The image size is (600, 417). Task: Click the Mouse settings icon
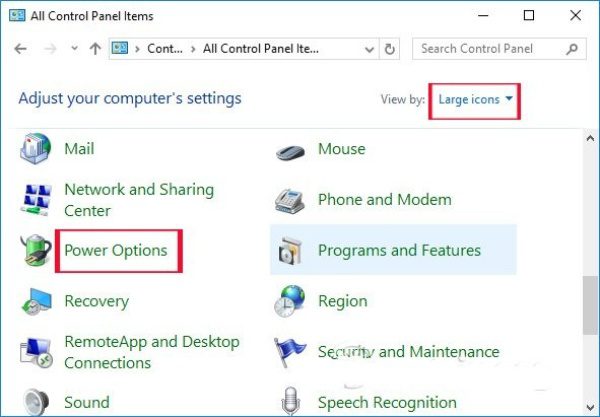[x=290, y=152]
